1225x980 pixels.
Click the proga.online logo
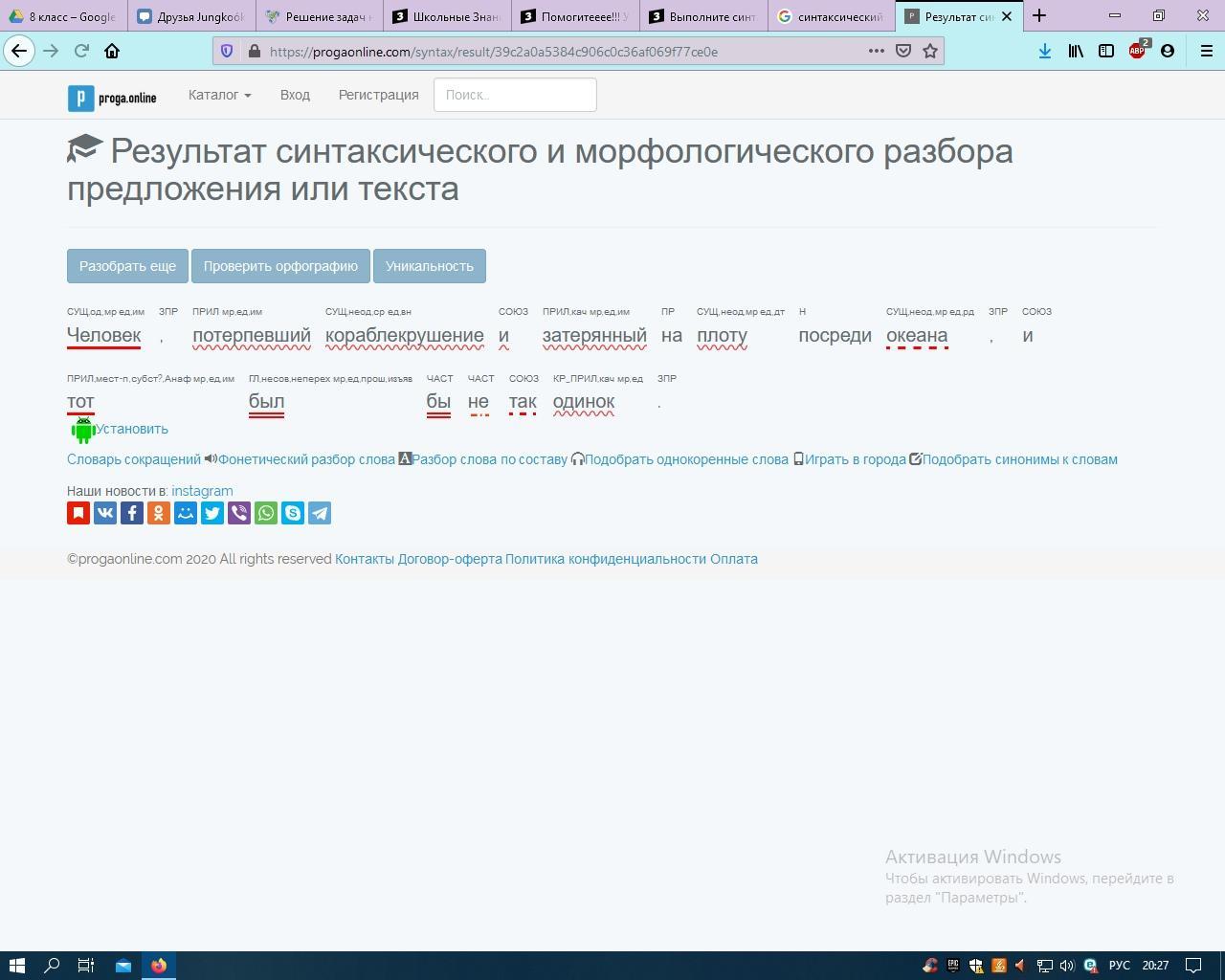pyautogui.click(x=112, y=98)
